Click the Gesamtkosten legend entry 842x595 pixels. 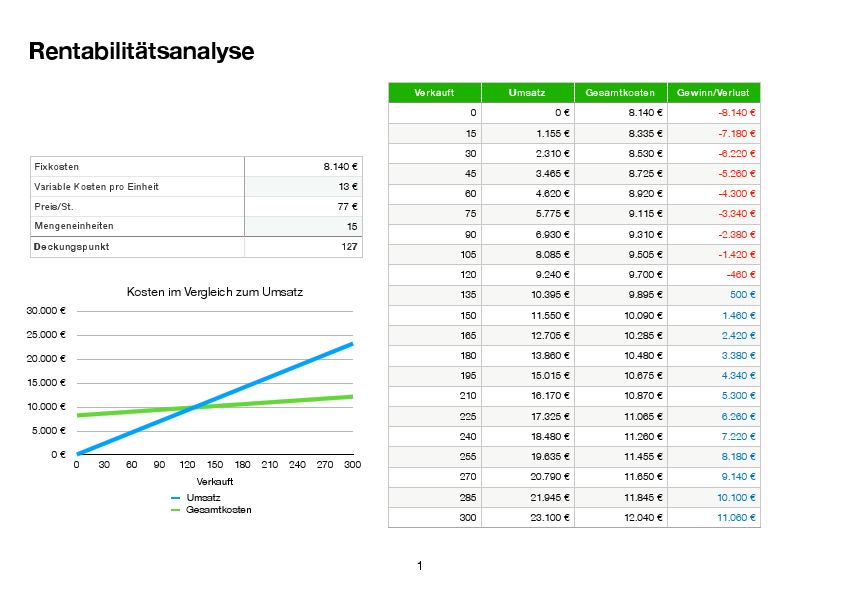click(211, 510)
